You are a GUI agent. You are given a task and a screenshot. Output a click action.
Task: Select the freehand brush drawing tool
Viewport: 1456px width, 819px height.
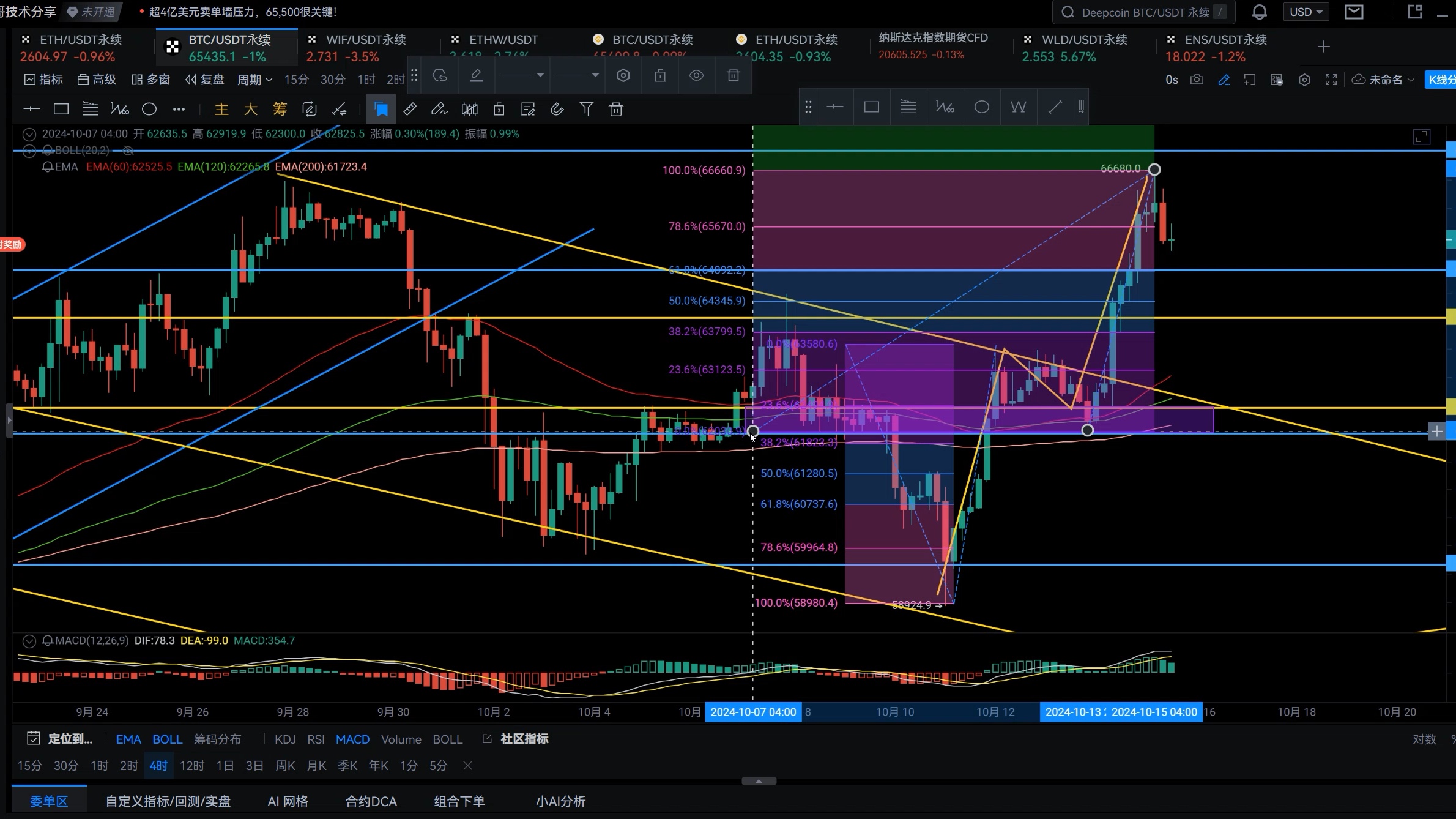click(439, 110)
